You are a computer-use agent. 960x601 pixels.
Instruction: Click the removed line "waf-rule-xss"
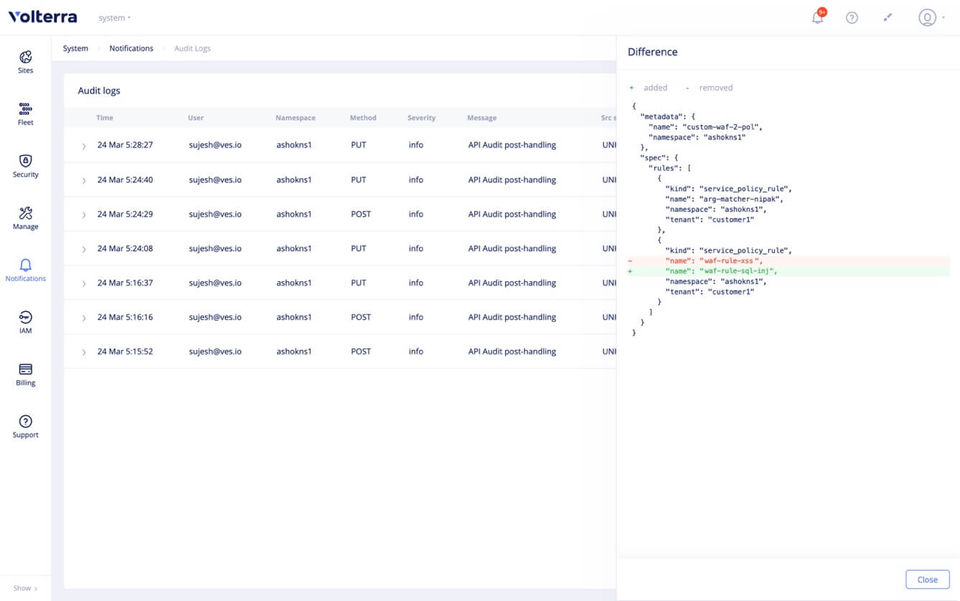(788, 261)
